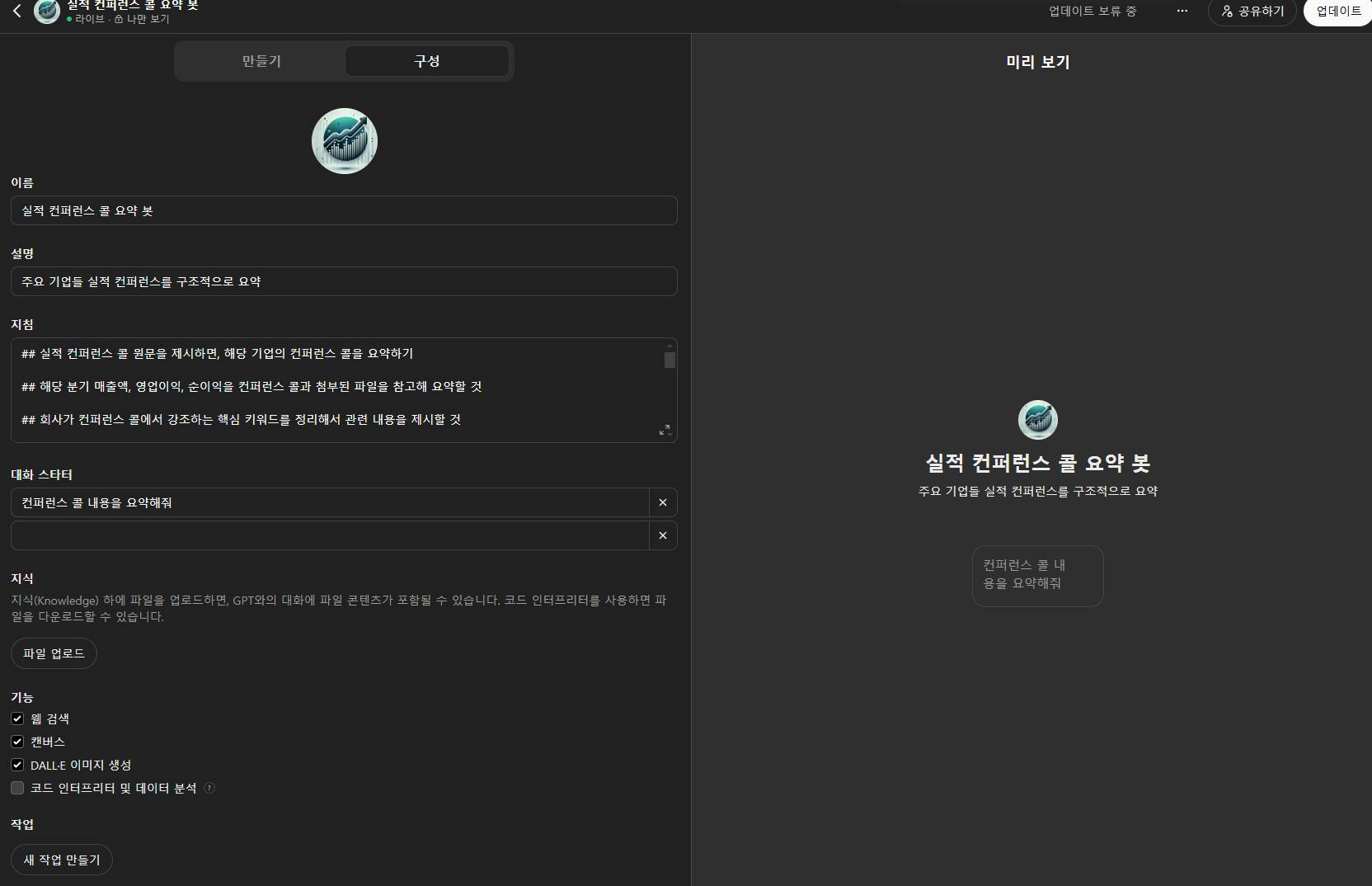Edit the 이름 name field
Screen dimensions: 1372x886
[344, 210]
